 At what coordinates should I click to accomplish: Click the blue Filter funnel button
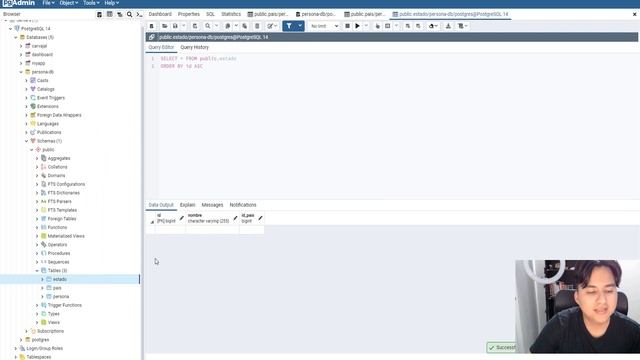click(289, 26)
